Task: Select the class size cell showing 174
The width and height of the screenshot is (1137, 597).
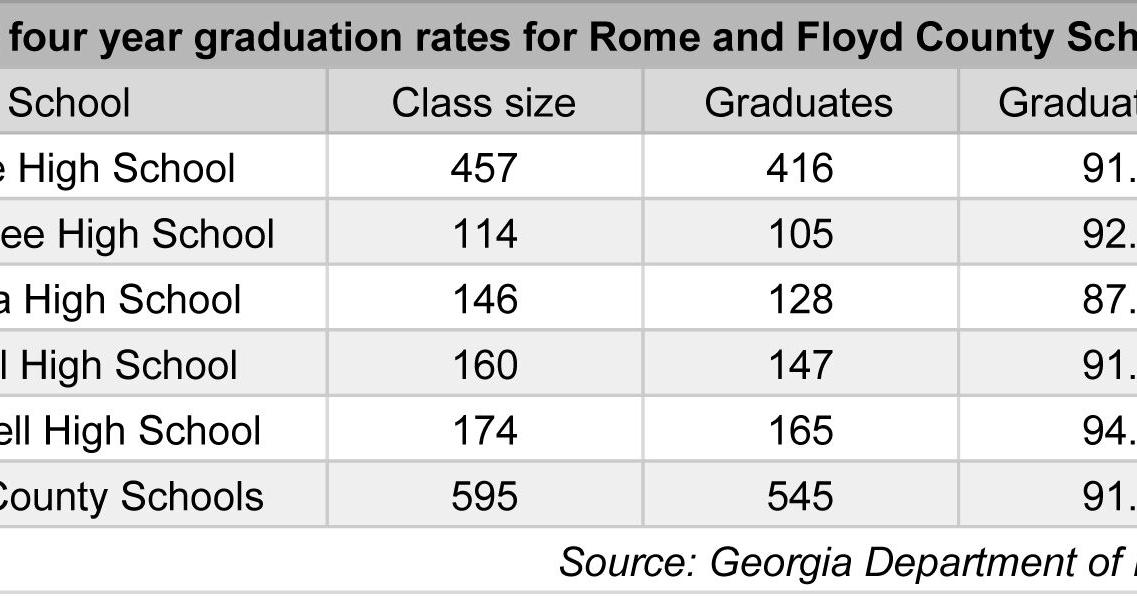Action: click(x=484, y=431)
